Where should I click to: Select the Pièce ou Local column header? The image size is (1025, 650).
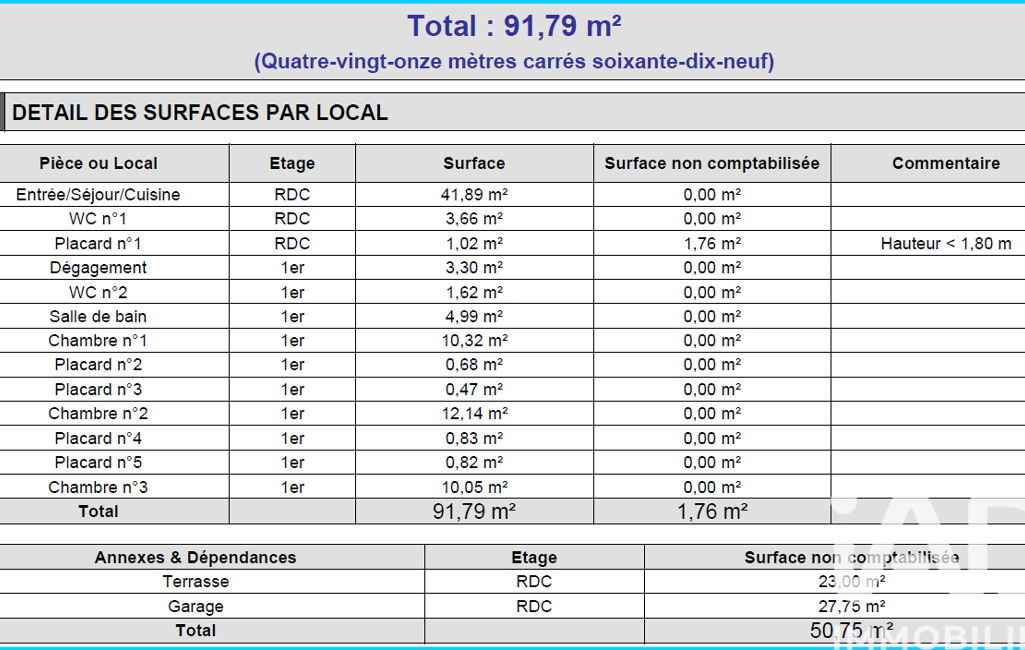pos(99,163)
